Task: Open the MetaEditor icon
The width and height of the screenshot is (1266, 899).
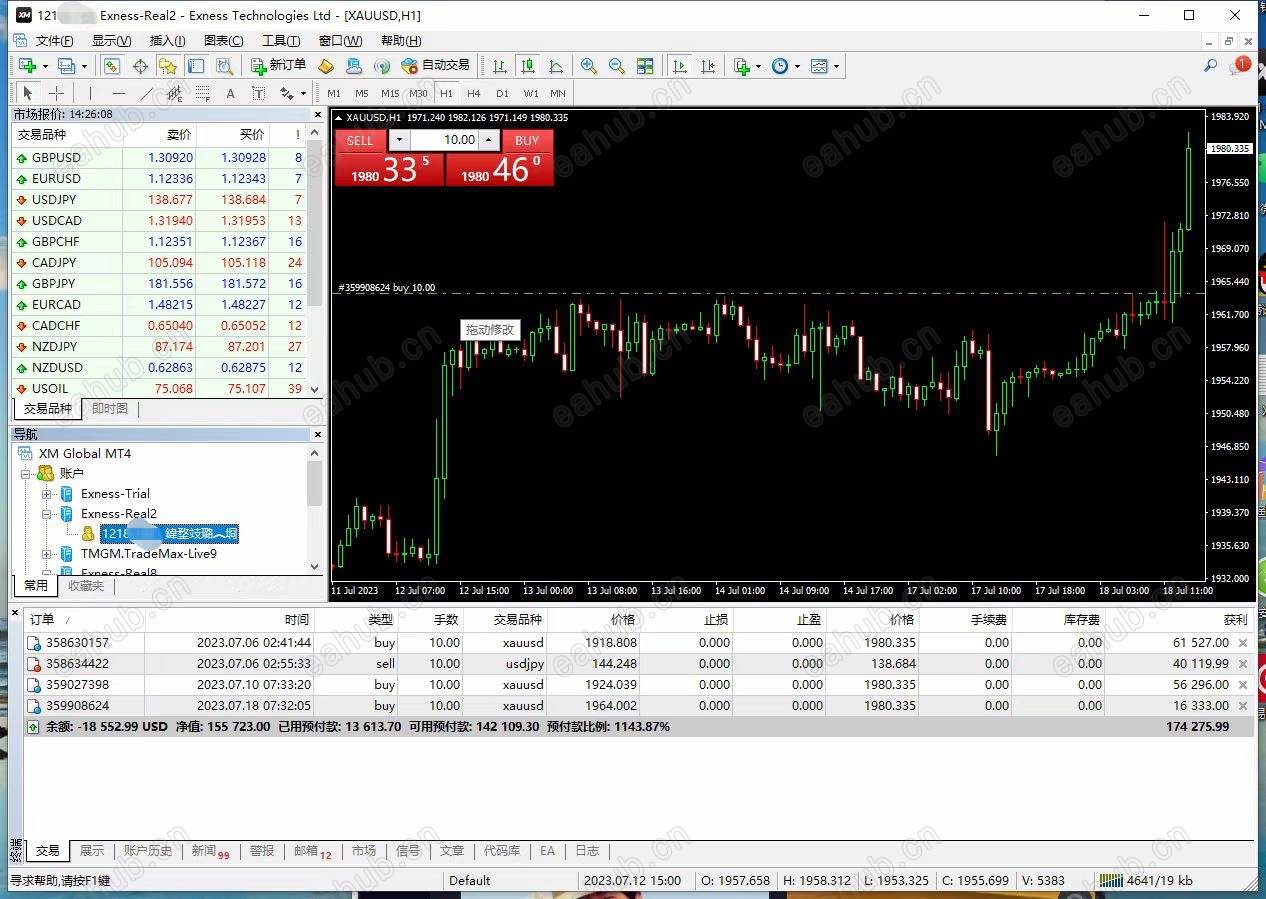Action: pos(325,66)
